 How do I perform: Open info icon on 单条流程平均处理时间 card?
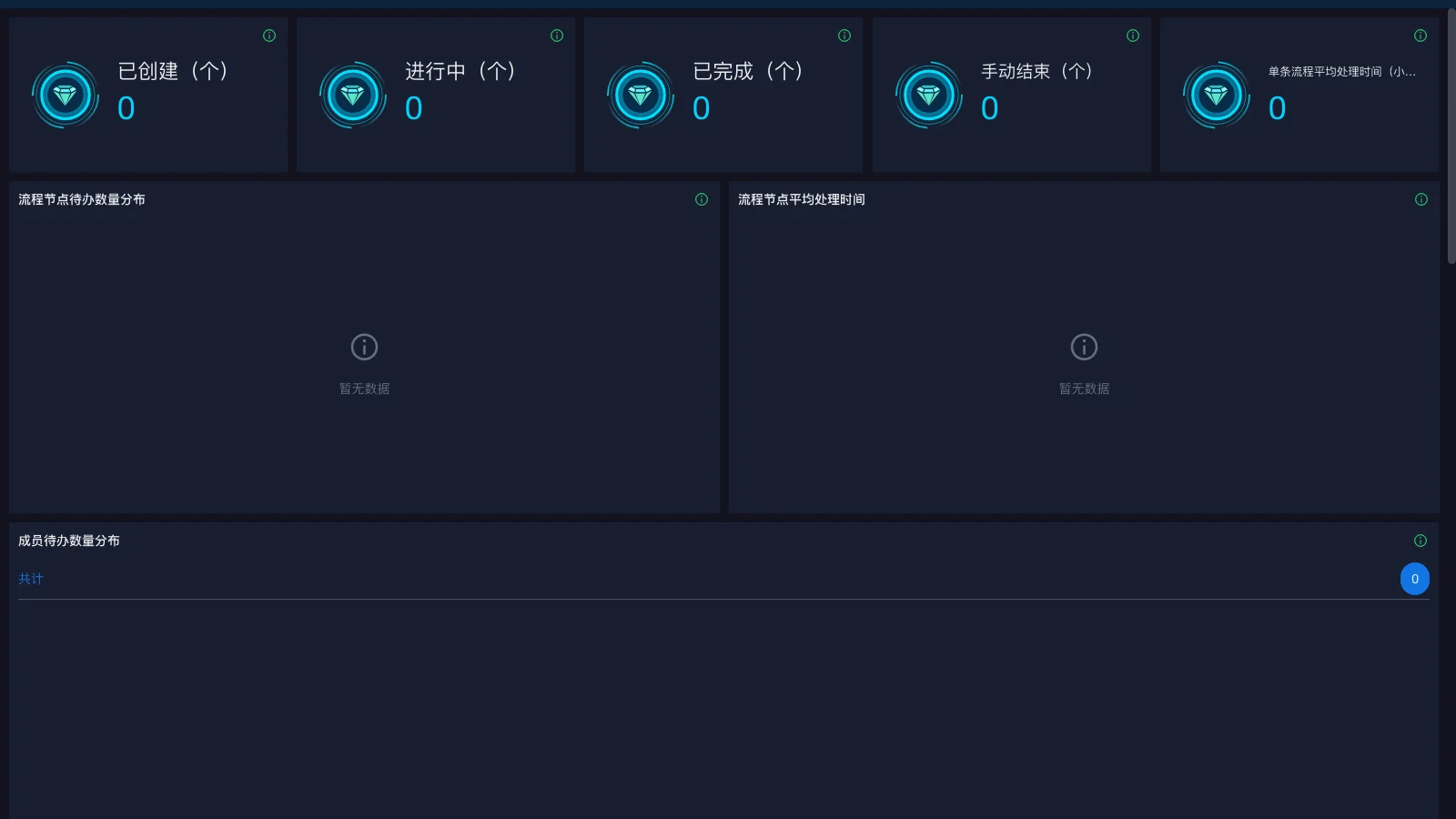(1419, 35)
